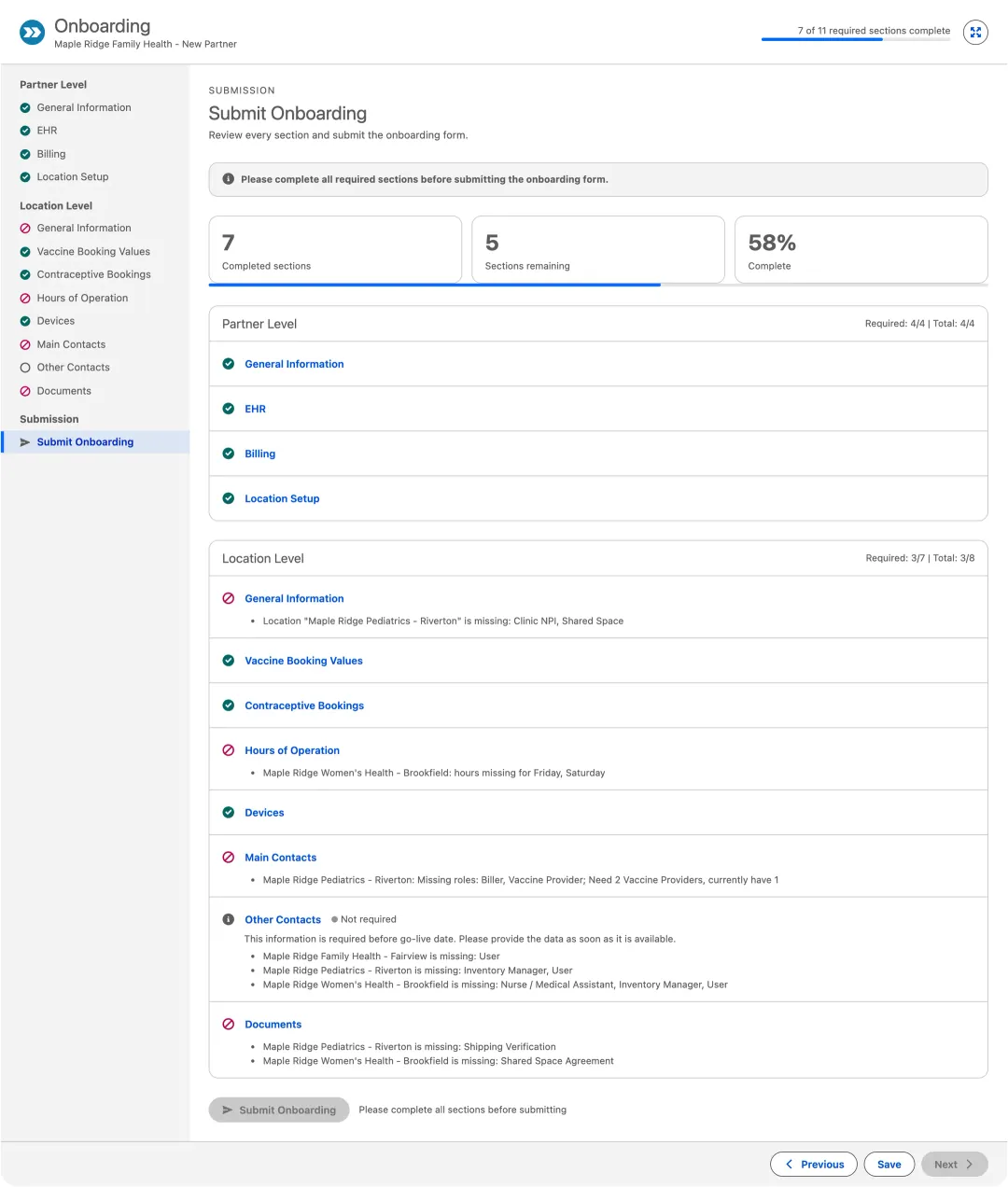Follow the Hours of Operation link in main panel
Viewport: 1008px width, 1187px height.
(292, 750)
